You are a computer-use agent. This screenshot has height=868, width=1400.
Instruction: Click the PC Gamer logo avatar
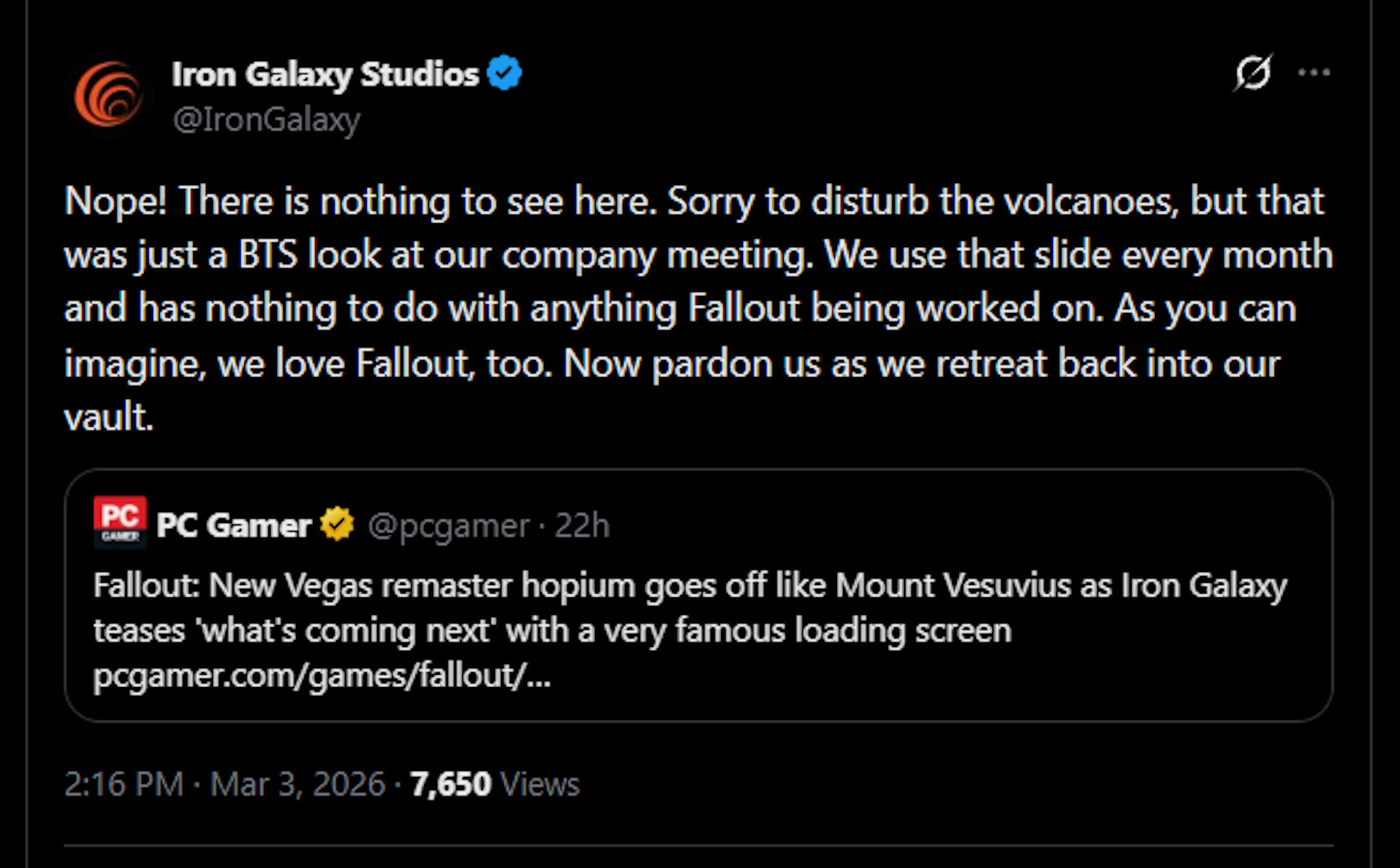[x=119, y=524]
